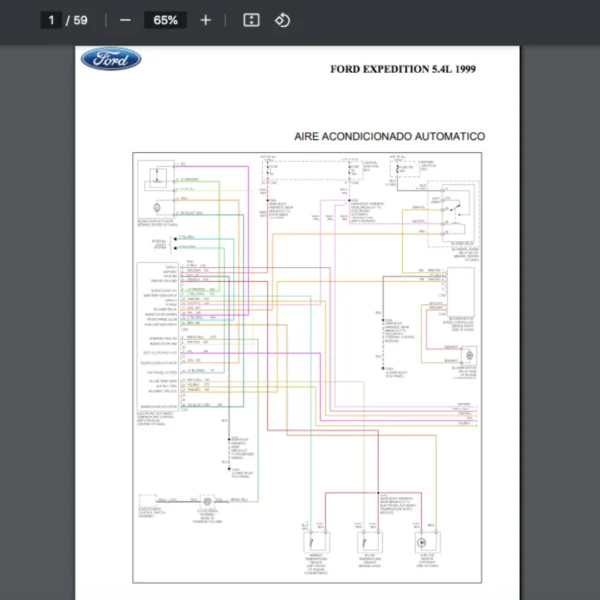Screen dimensions: 600x600
Task: Click the zoom in plus icon
Action: pyautogui.click(x=205, y=20)
